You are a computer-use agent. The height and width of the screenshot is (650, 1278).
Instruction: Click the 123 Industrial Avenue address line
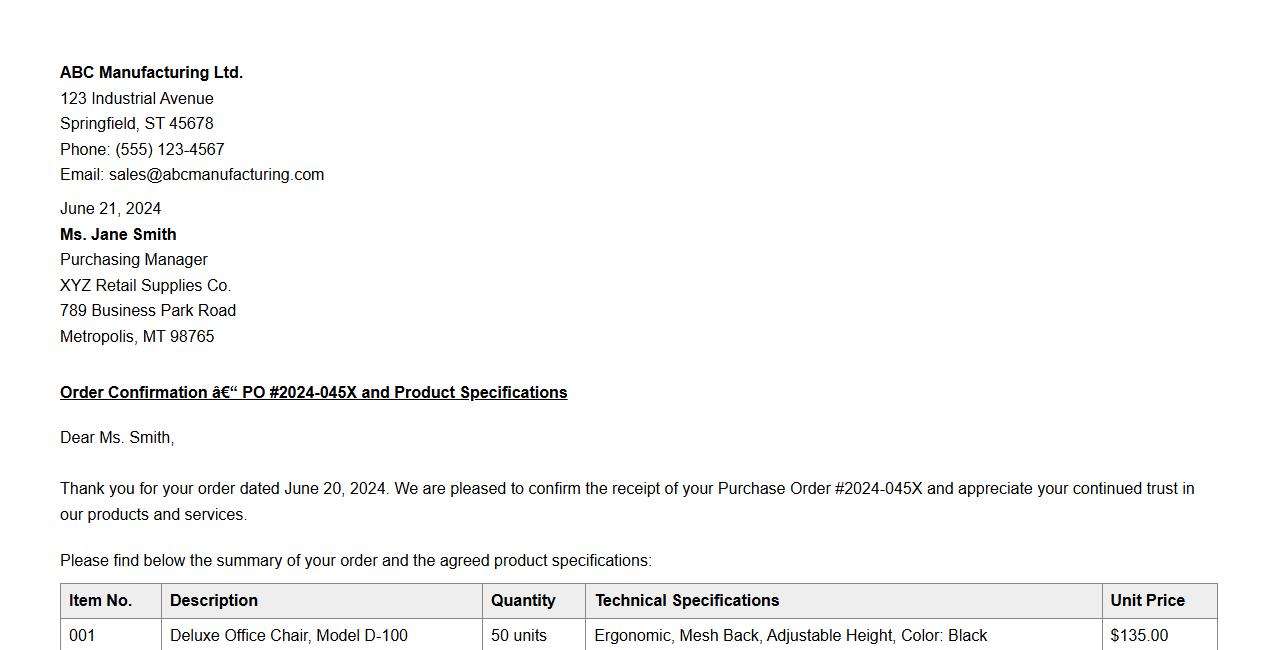tap(136, 99)
